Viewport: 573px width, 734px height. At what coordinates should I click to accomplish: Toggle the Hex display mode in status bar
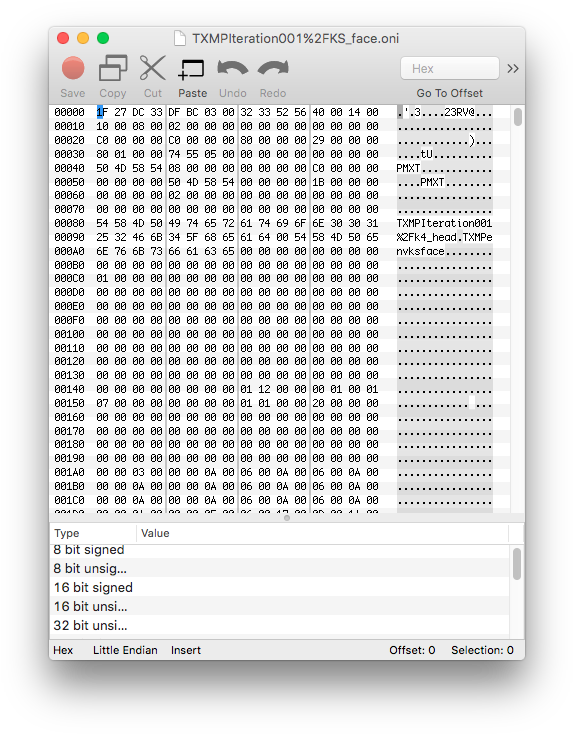63,650
